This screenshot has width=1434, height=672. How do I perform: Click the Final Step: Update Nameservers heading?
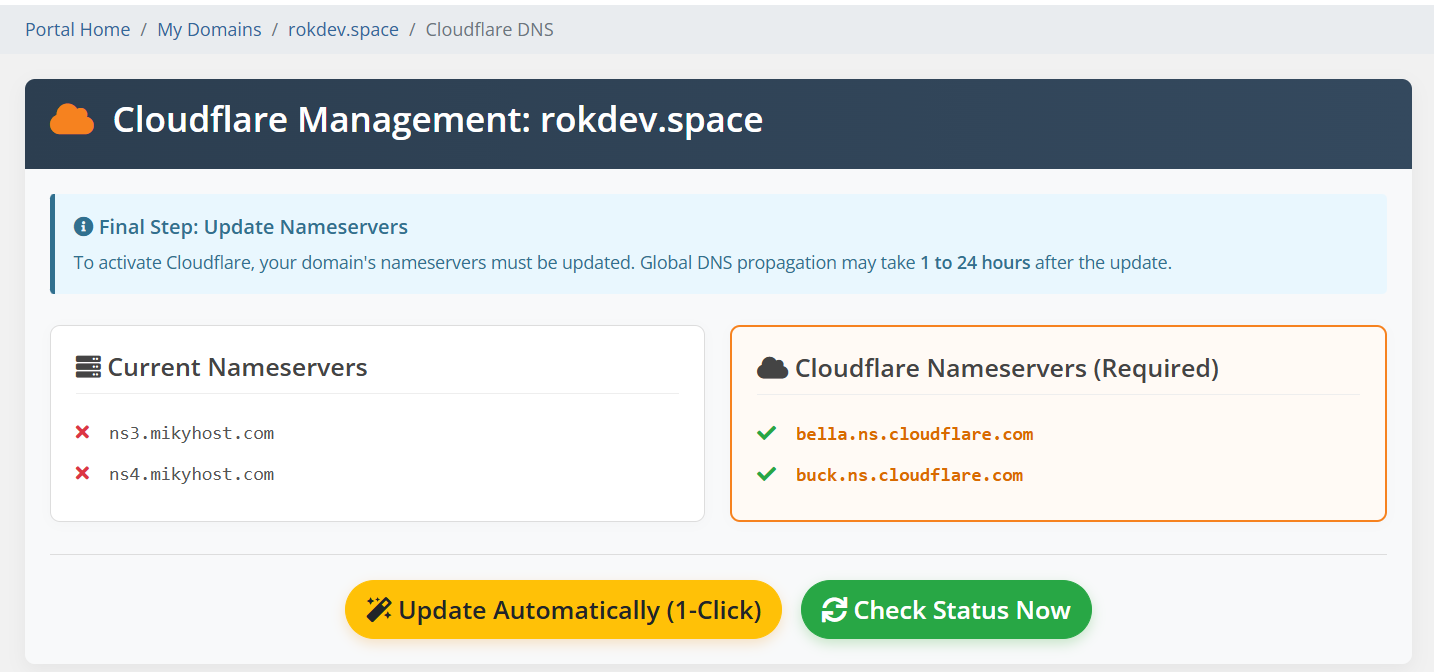[x=253, y=226]
